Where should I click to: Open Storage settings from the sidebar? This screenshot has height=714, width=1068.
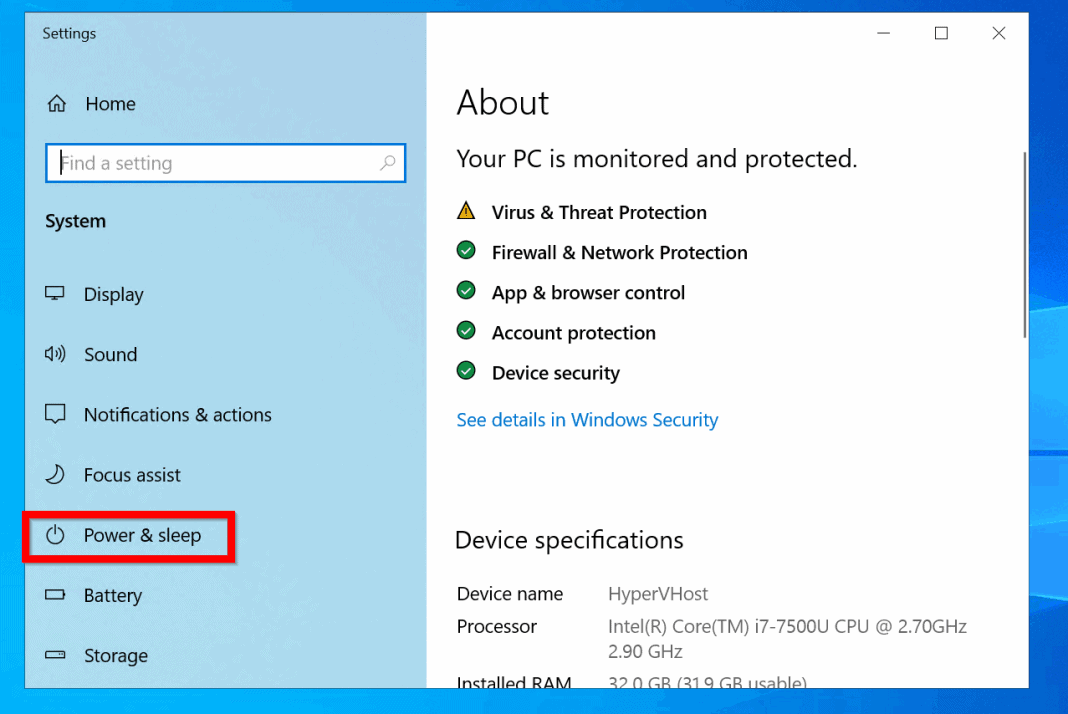(116, 655)
